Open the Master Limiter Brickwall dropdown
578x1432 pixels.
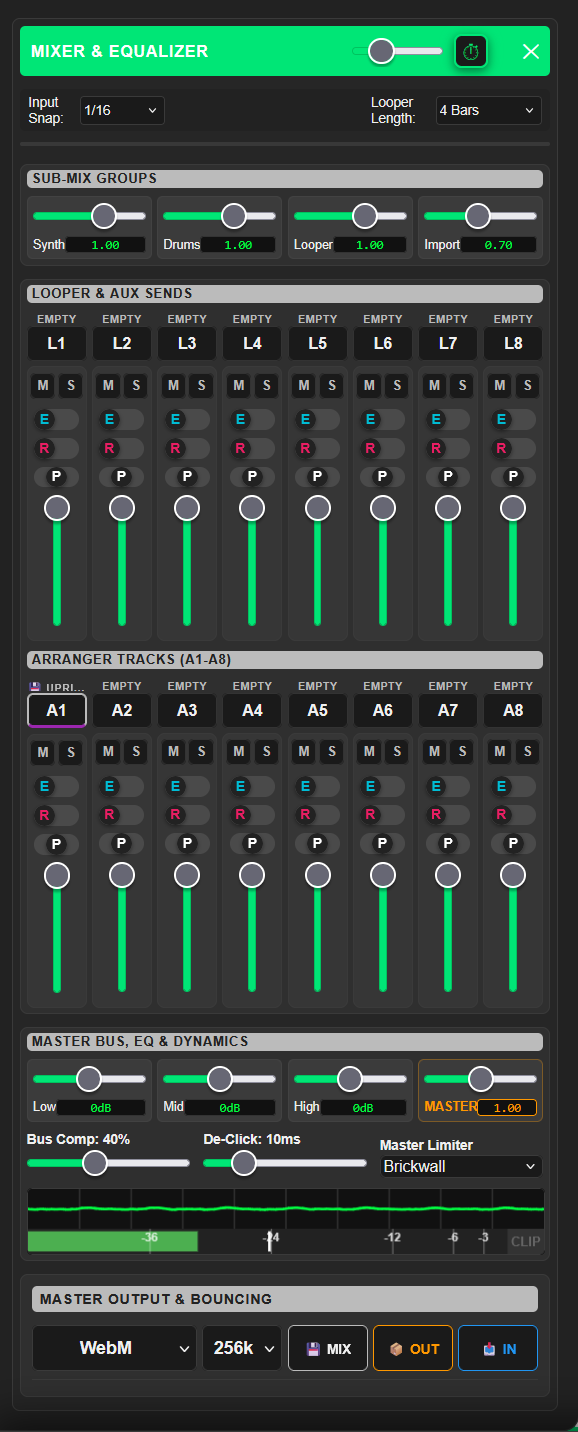click(x=461, y=1166)
